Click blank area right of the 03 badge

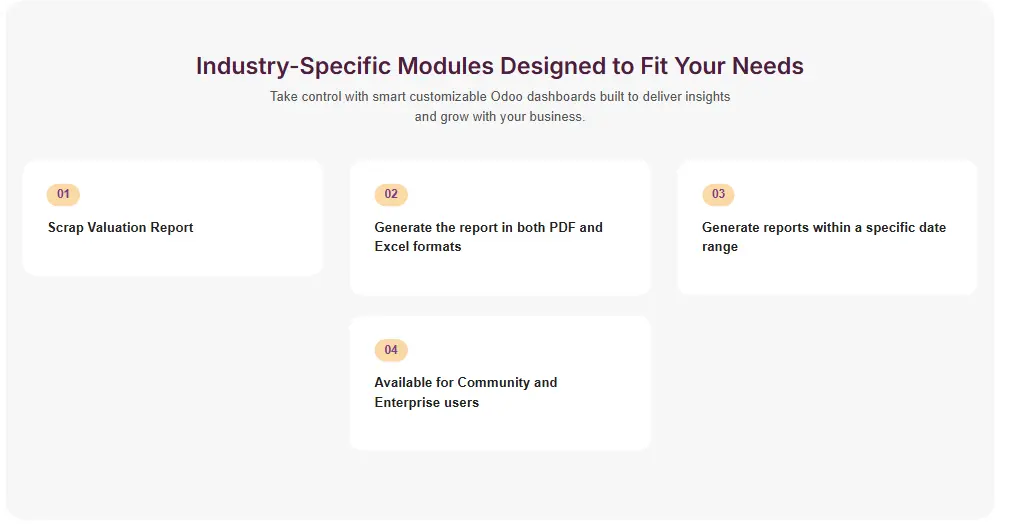tap(850, 194)
